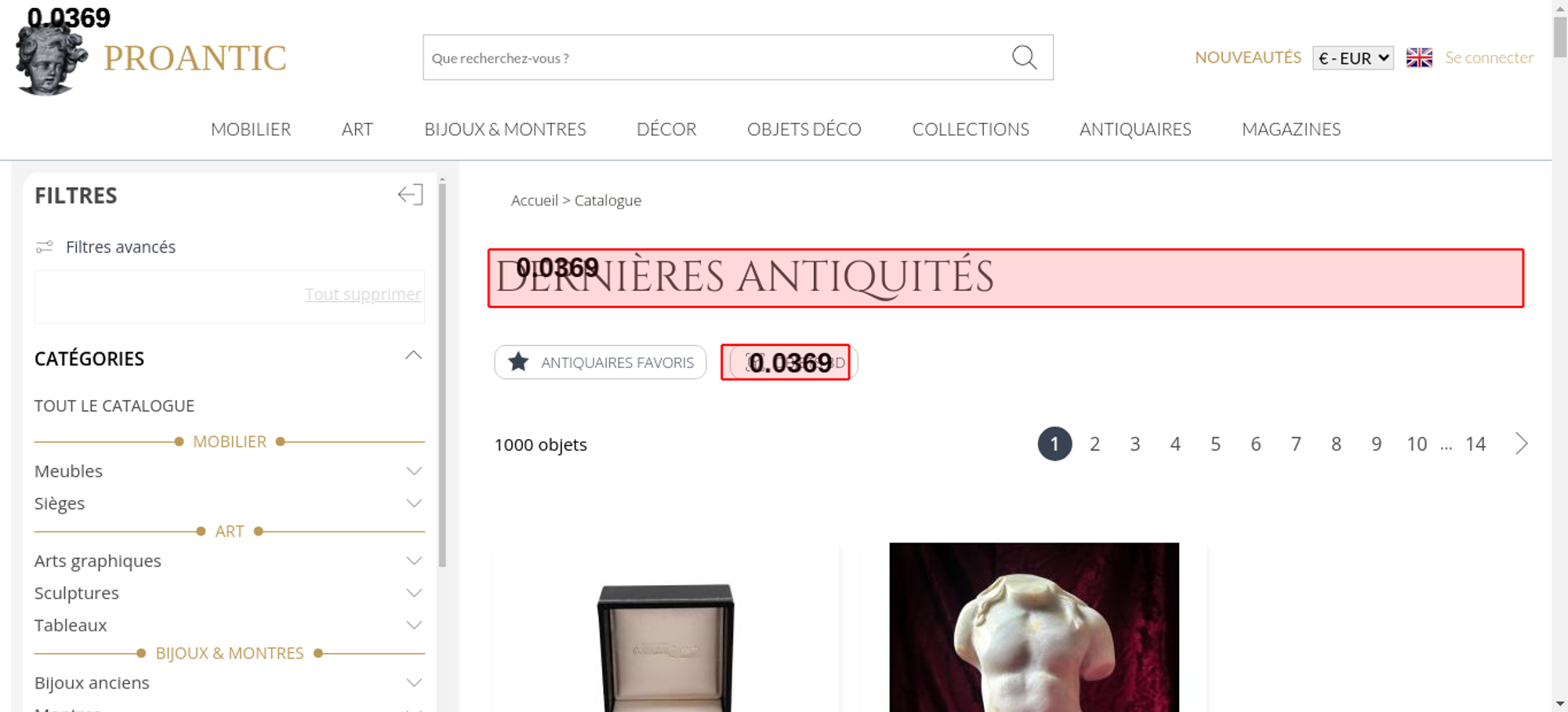Expand the Sculptures category
This screenshot has width=1568, height=712.
[x=414, y=593]
